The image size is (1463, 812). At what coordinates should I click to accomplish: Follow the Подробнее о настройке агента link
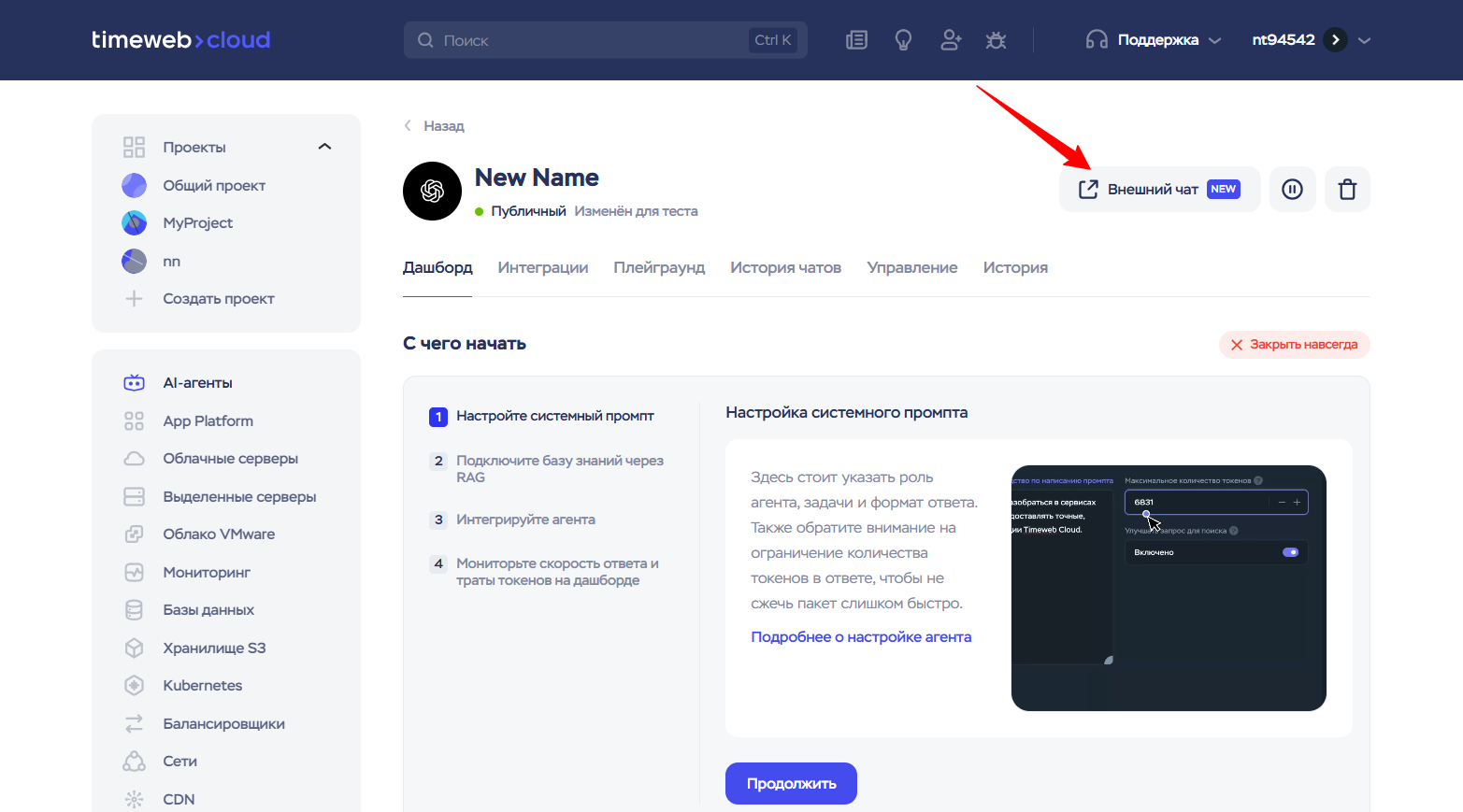pos(861,637)
